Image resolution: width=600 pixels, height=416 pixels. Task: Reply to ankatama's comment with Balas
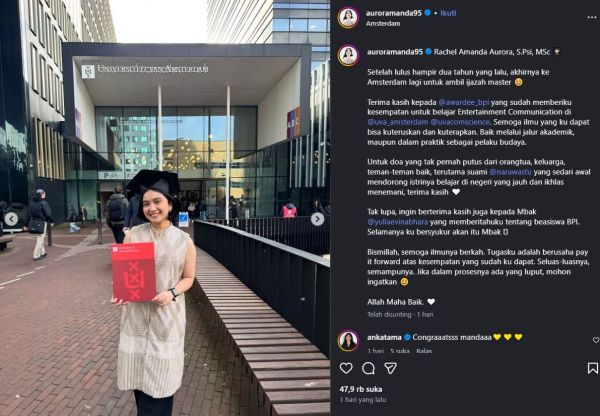point(424,351)
